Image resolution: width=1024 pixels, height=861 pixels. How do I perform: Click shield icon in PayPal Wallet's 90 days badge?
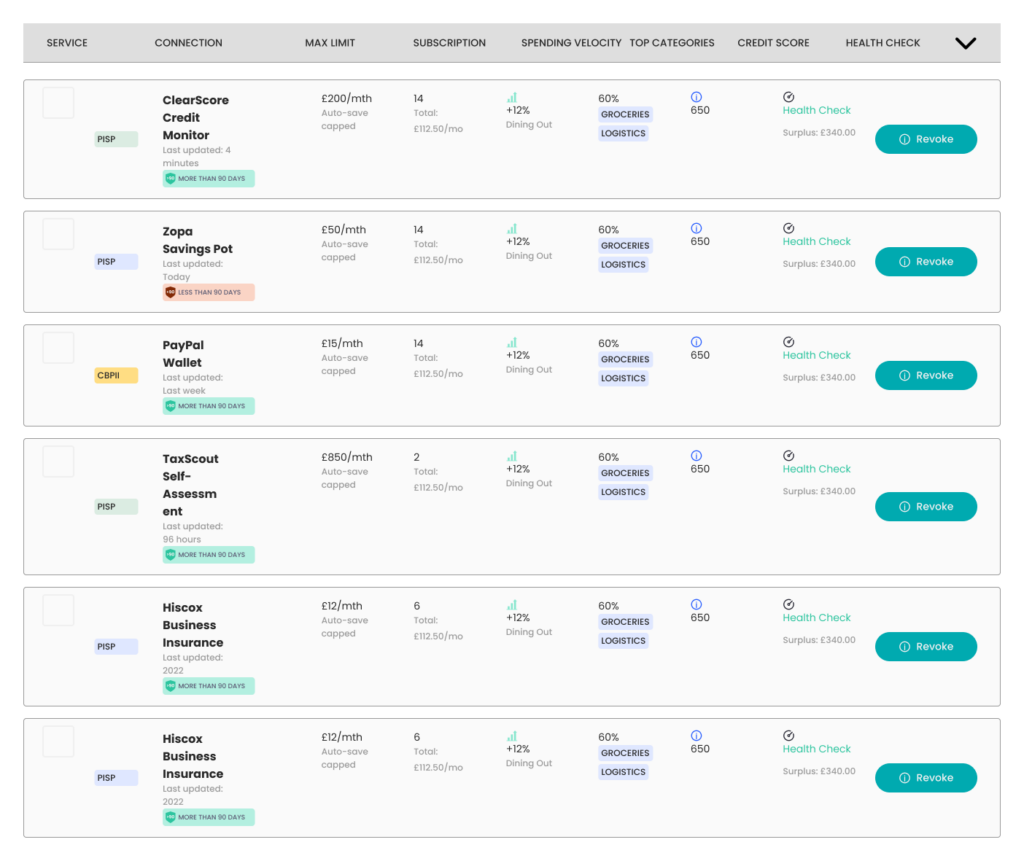click(170, 406)
